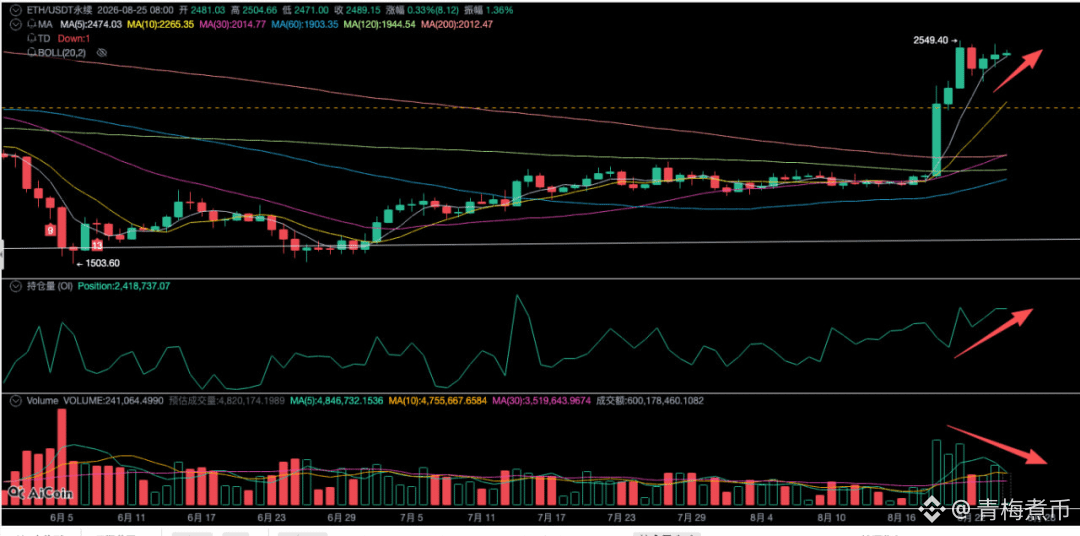The height and width of the screenshot is (536, 1080).
Task: Click the TD indicator name label
Action: (x=44, y=38)
